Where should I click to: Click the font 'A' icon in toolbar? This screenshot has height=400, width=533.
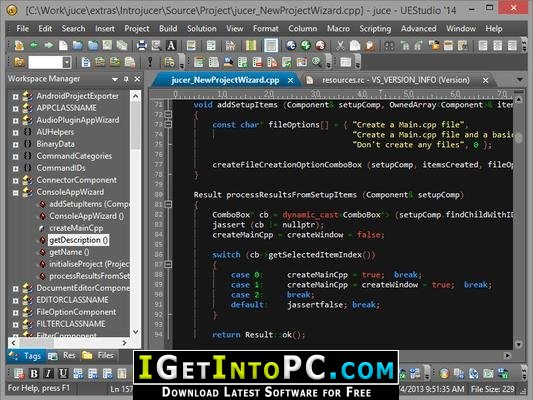(x=171, y=45)
